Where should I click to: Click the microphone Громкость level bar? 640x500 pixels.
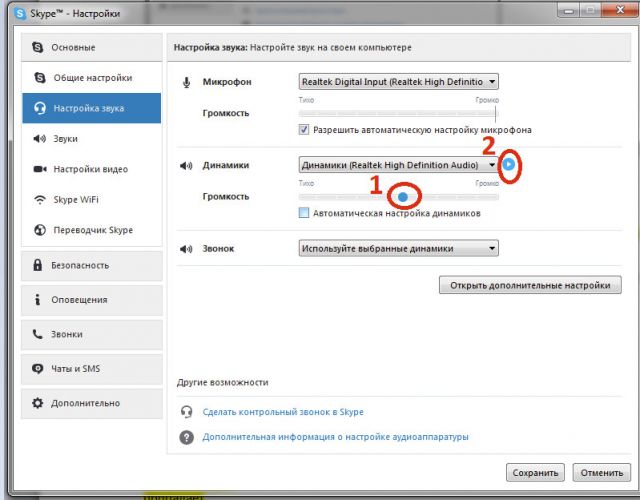[x=398, y=113]
